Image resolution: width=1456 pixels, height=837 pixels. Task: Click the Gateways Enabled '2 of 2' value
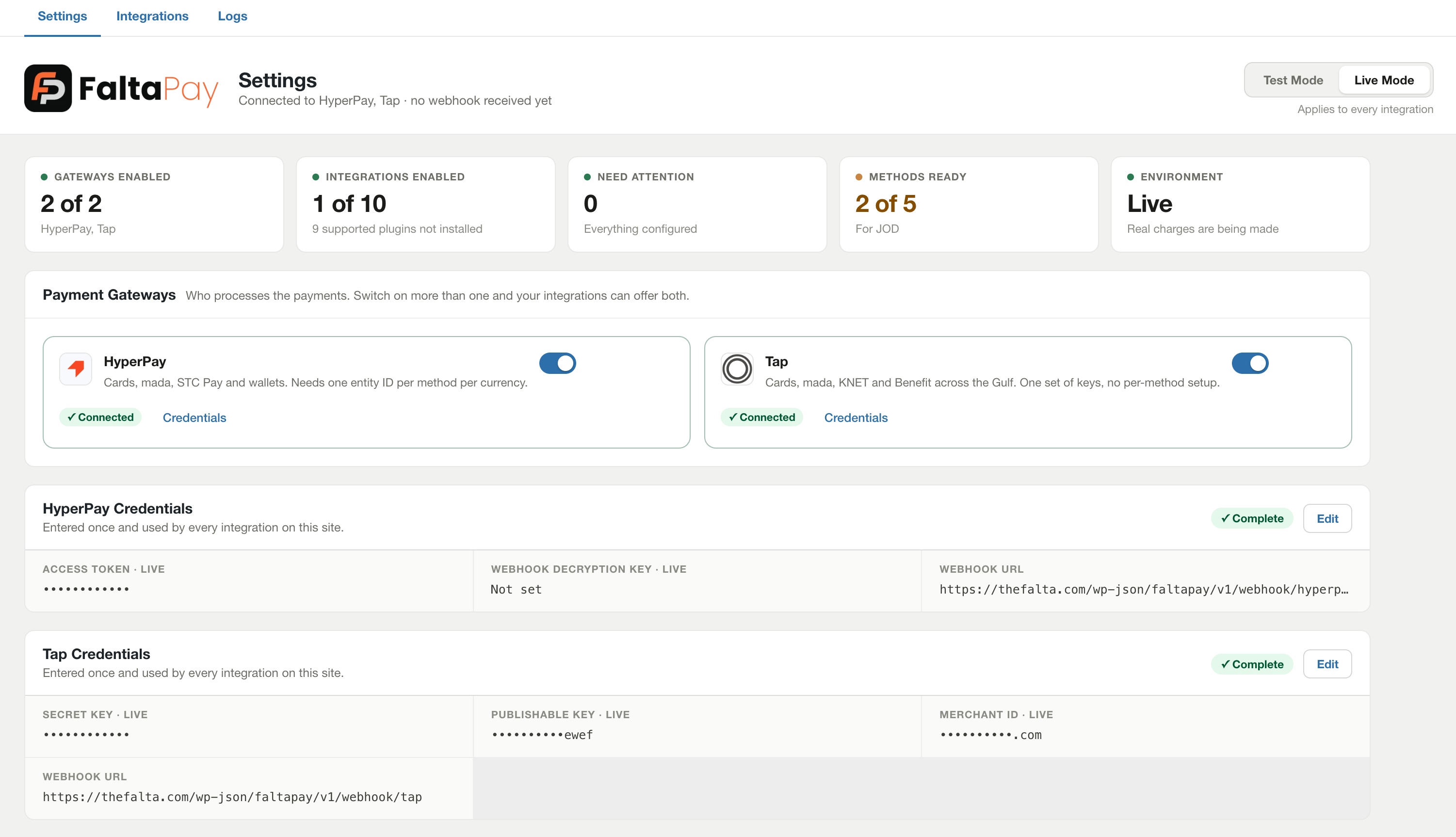[x=71, y=204]
